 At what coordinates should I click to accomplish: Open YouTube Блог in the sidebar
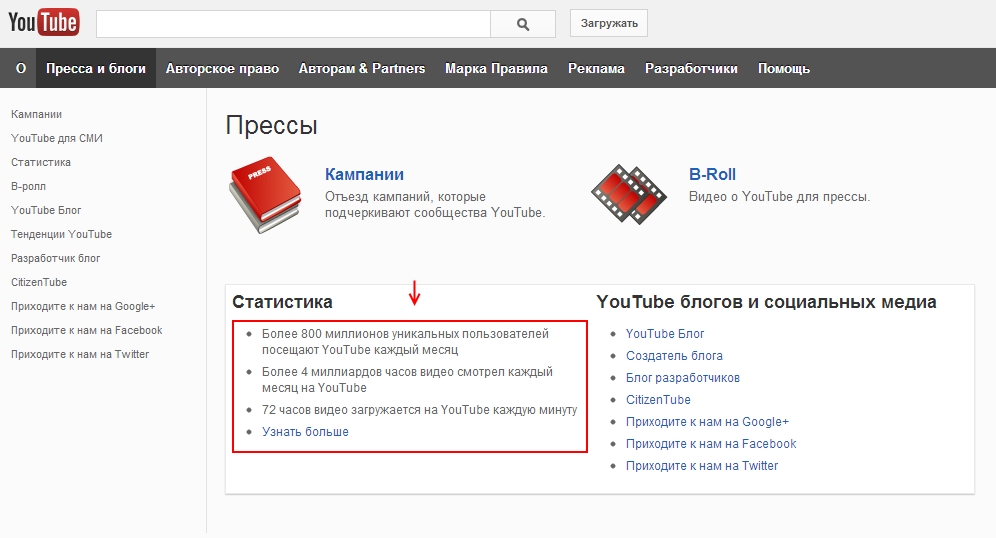(x=46, y=210)
